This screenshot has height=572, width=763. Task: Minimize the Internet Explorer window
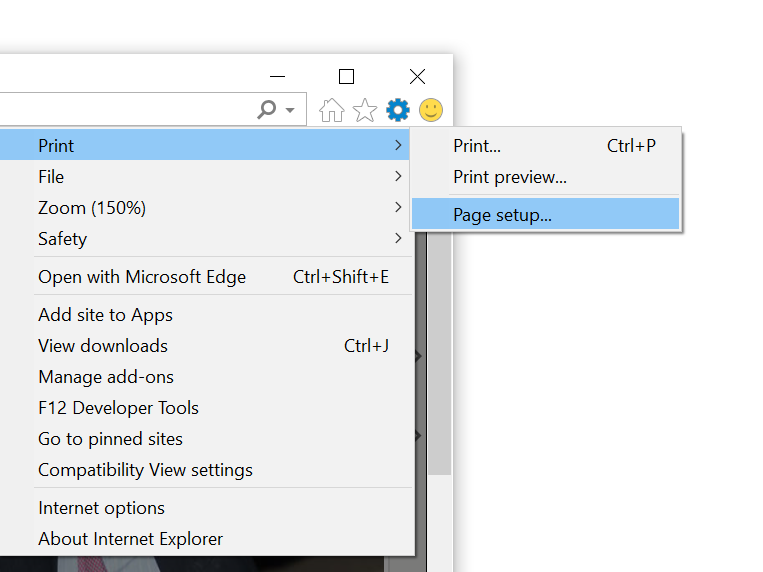[x=277, y=76]
